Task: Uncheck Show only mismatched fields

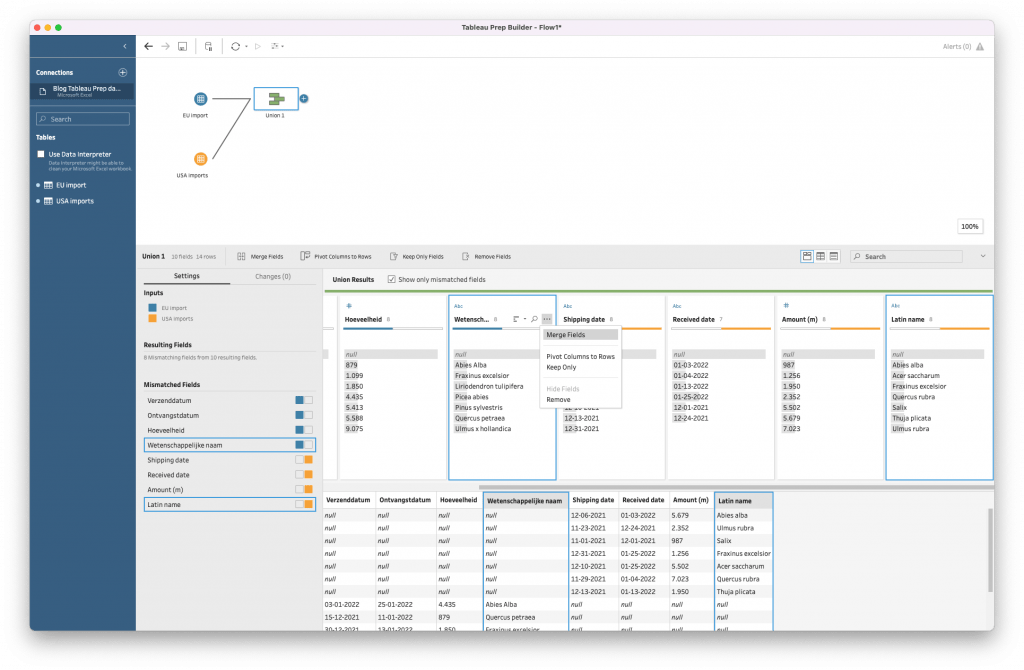Action: 391,279
